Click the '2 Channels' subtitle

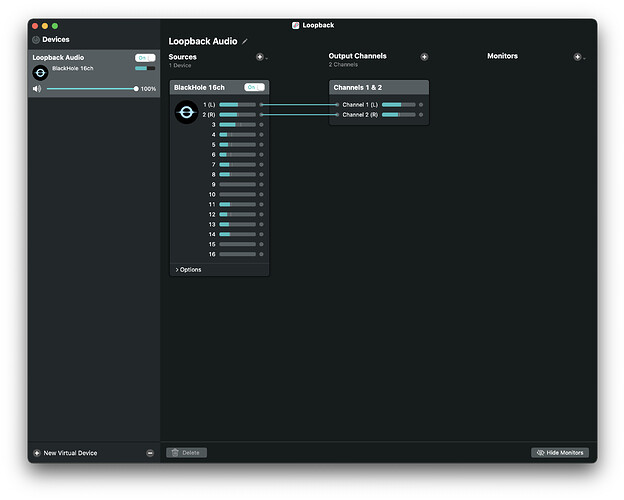(343, 64)
